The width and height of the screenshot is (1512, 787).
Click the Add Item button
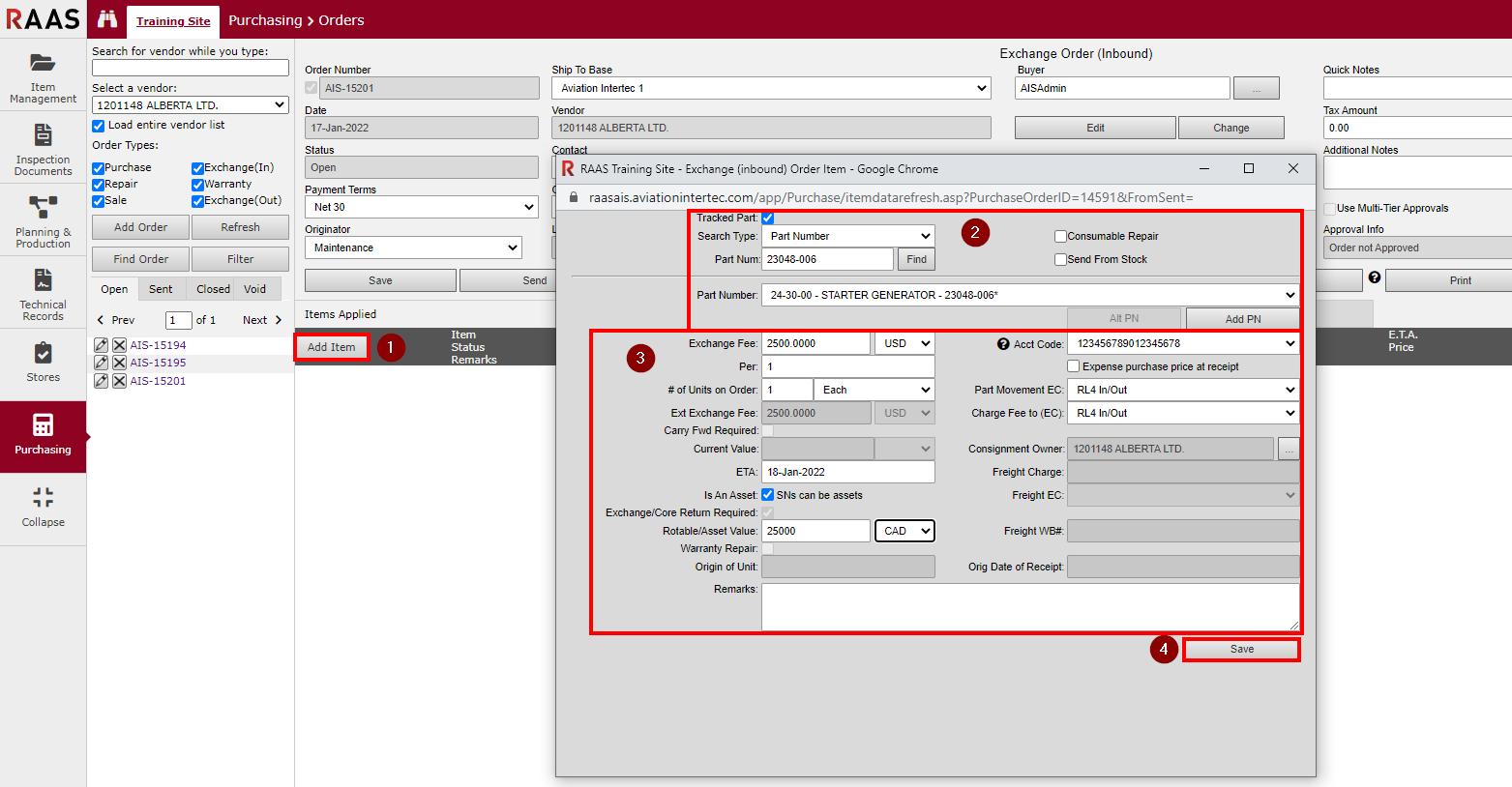[x=331, y=347]
